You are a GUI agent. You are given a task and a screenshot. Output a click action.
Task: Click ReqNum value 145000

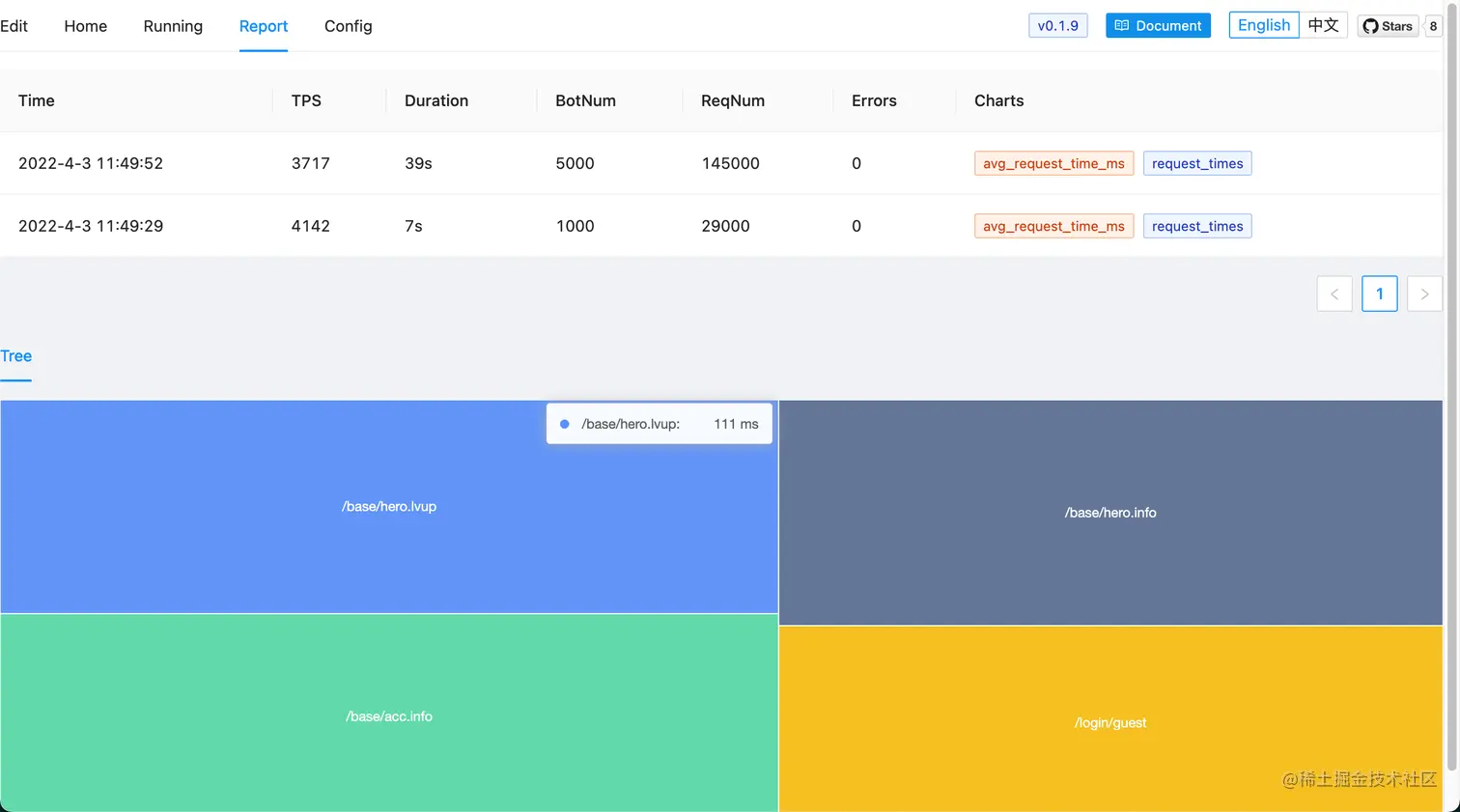730,163
